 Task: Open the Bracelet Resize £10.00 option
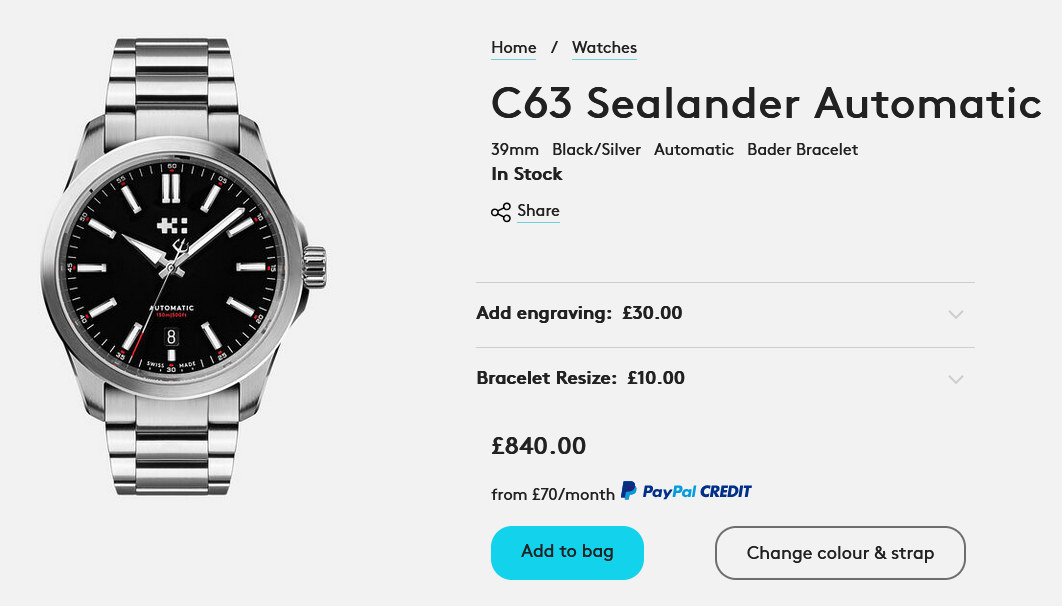(580, 378)
